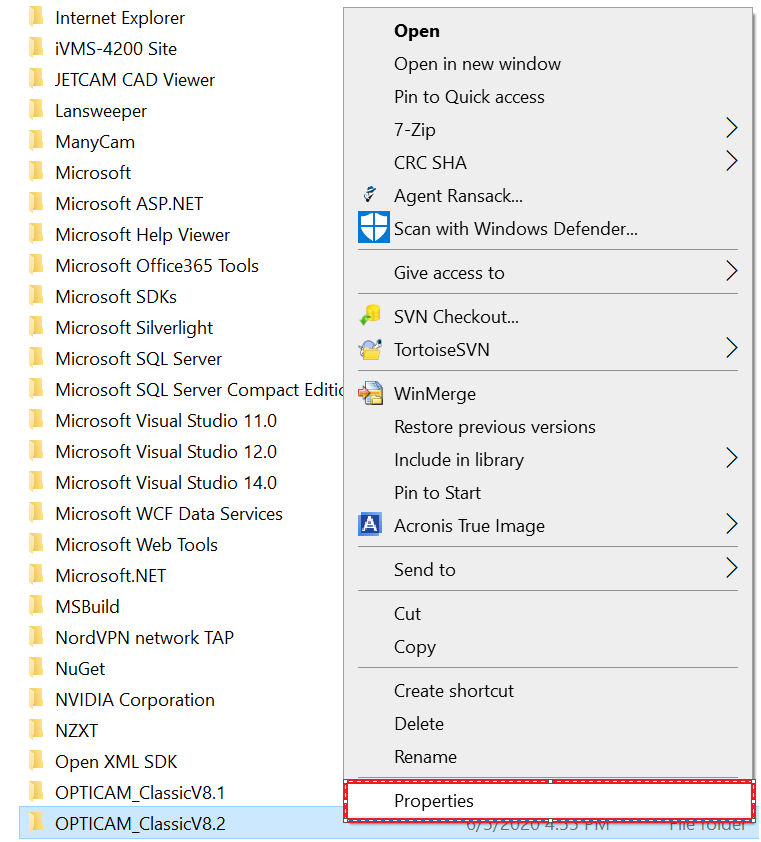This screenshot has width=761, height=842.
Task: Click the Acronis True Image icon
Action: click(x=370, y=525)
